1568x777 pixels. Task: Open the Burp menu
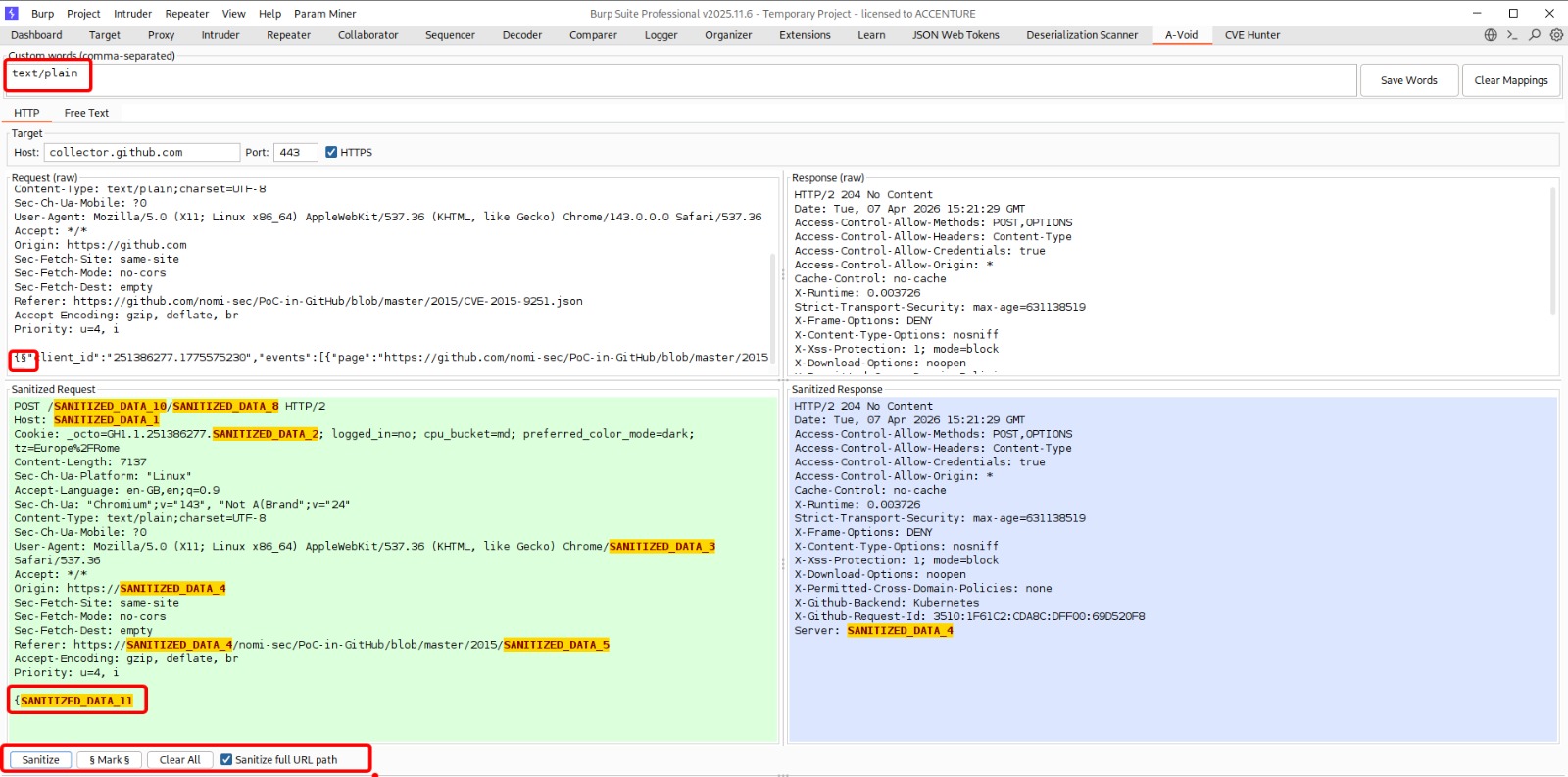42,14
